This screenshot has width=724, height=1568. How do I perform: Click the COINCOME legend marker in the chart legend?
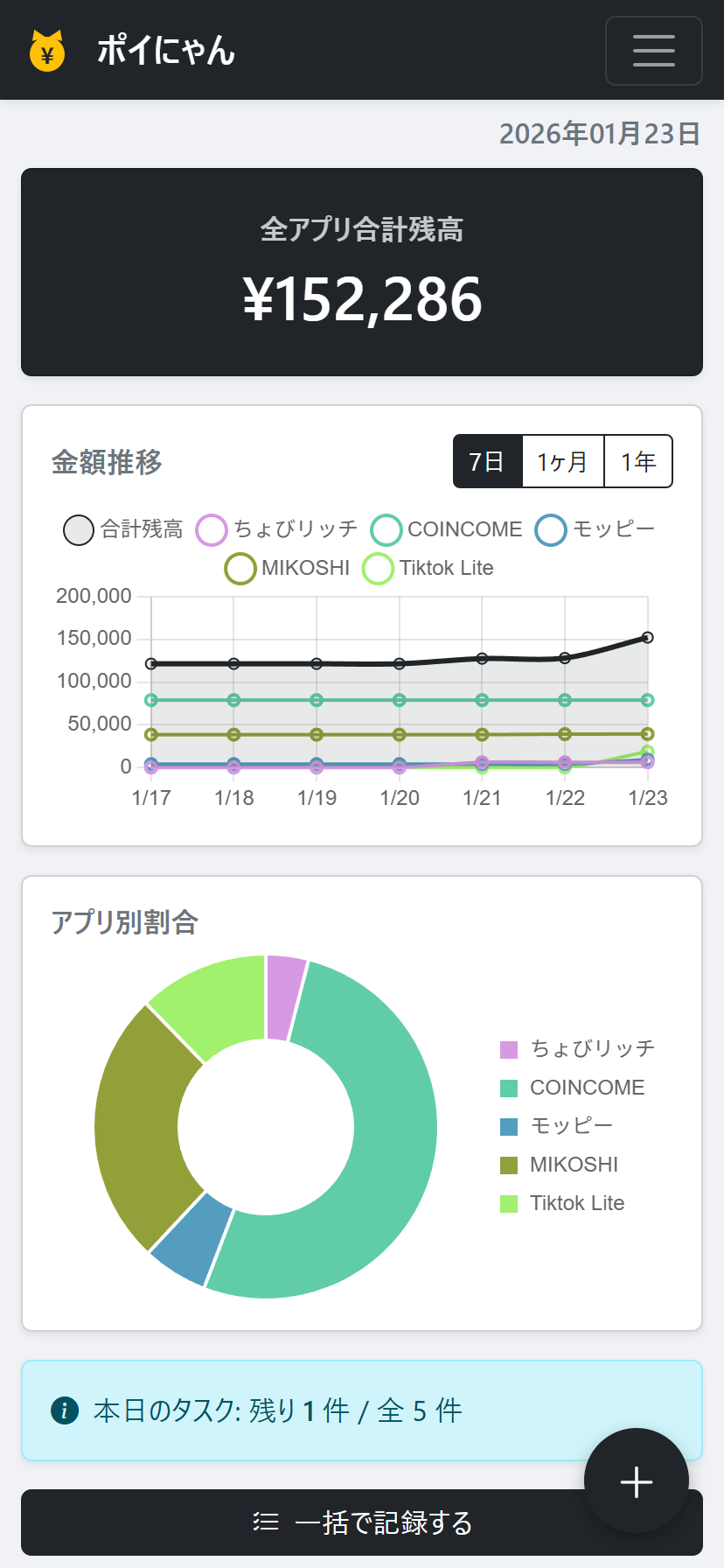[x=385, y=529]
